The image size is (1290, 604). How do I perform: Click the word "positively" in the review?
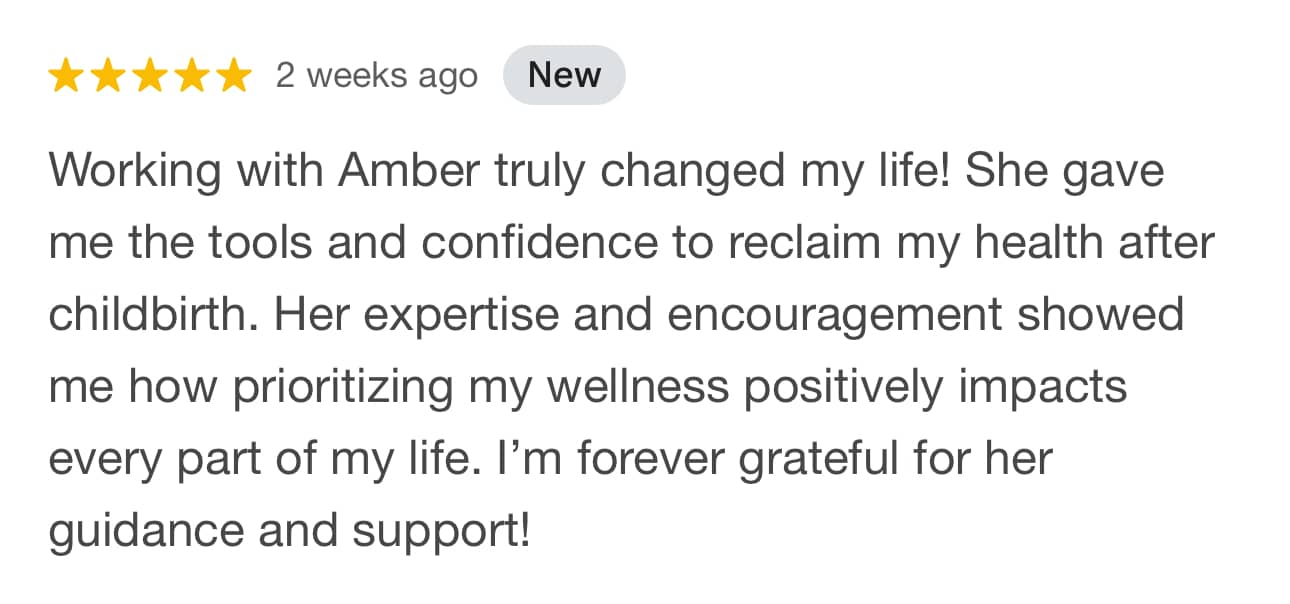click(846, 388)
